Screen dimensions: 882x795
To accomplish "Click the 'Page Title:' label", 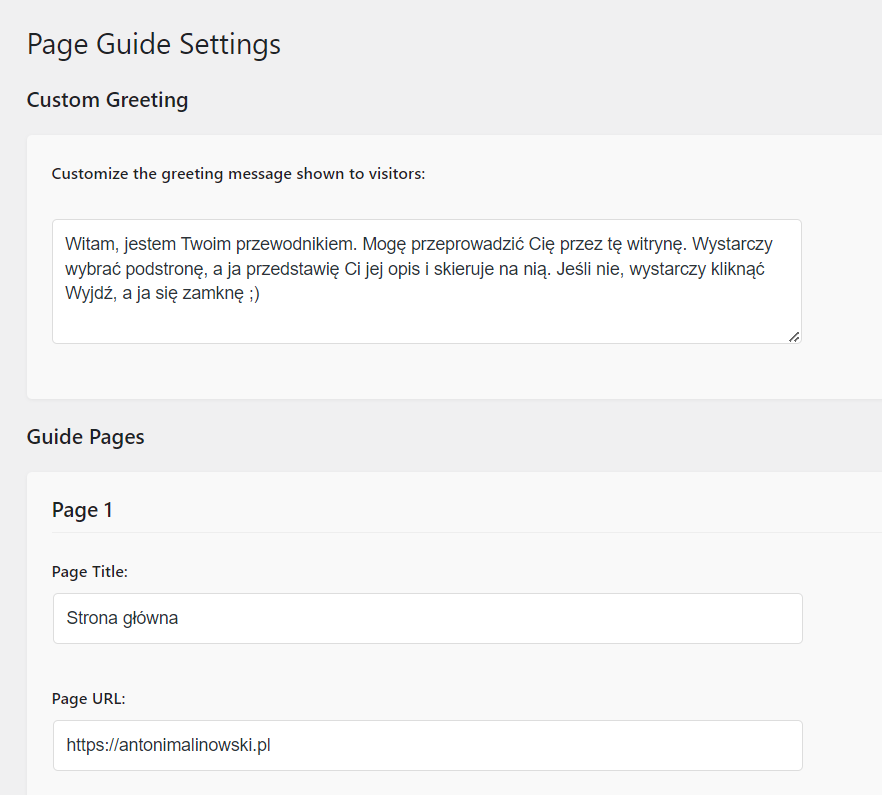I will click(x=90, y=572).
